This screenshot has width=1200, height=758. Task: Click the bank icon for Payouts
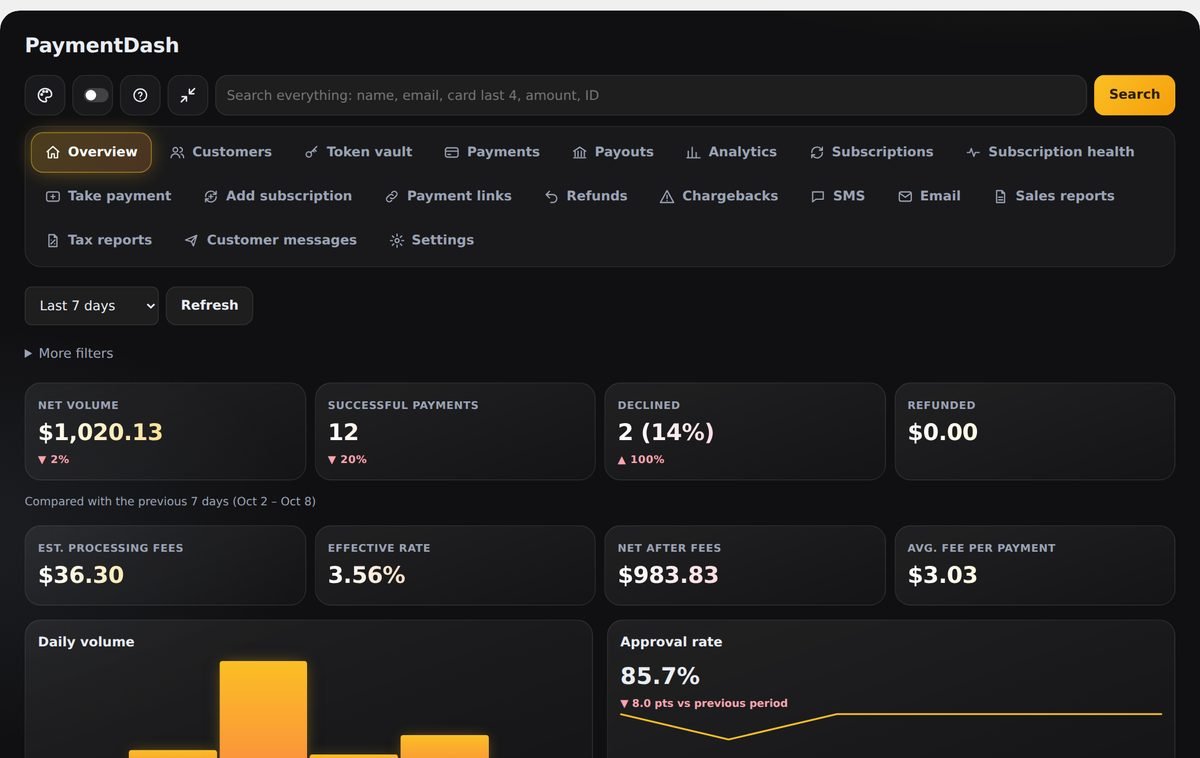(x=580, y=153)
